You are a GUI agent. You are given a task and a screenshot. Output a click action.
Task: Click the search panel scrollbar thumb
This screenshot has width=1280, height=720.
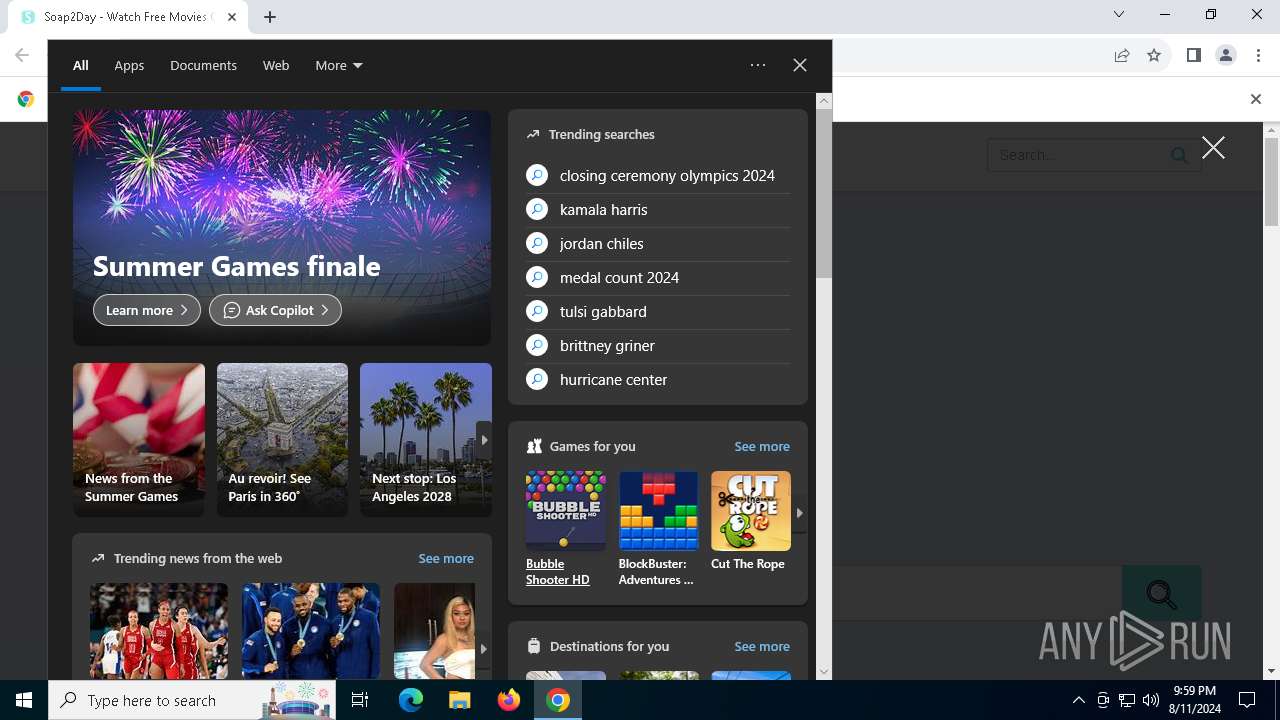[824, 193]
